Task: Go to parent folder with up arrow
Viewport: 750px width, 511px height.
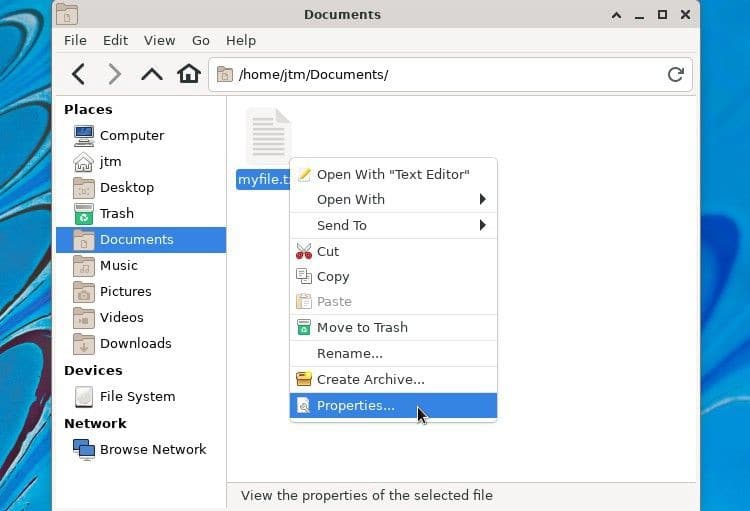Action: (x=152, y=75)
